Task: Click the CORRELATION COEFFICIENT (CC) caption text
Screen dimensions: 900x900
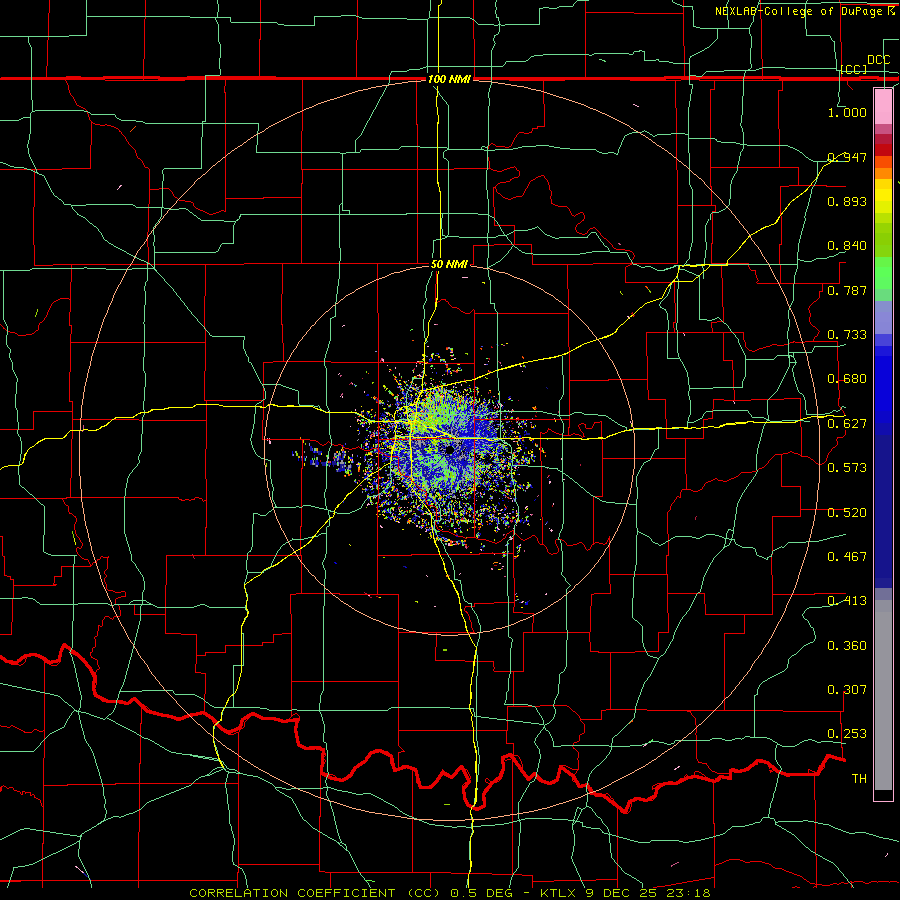Action: coord(315,893)
